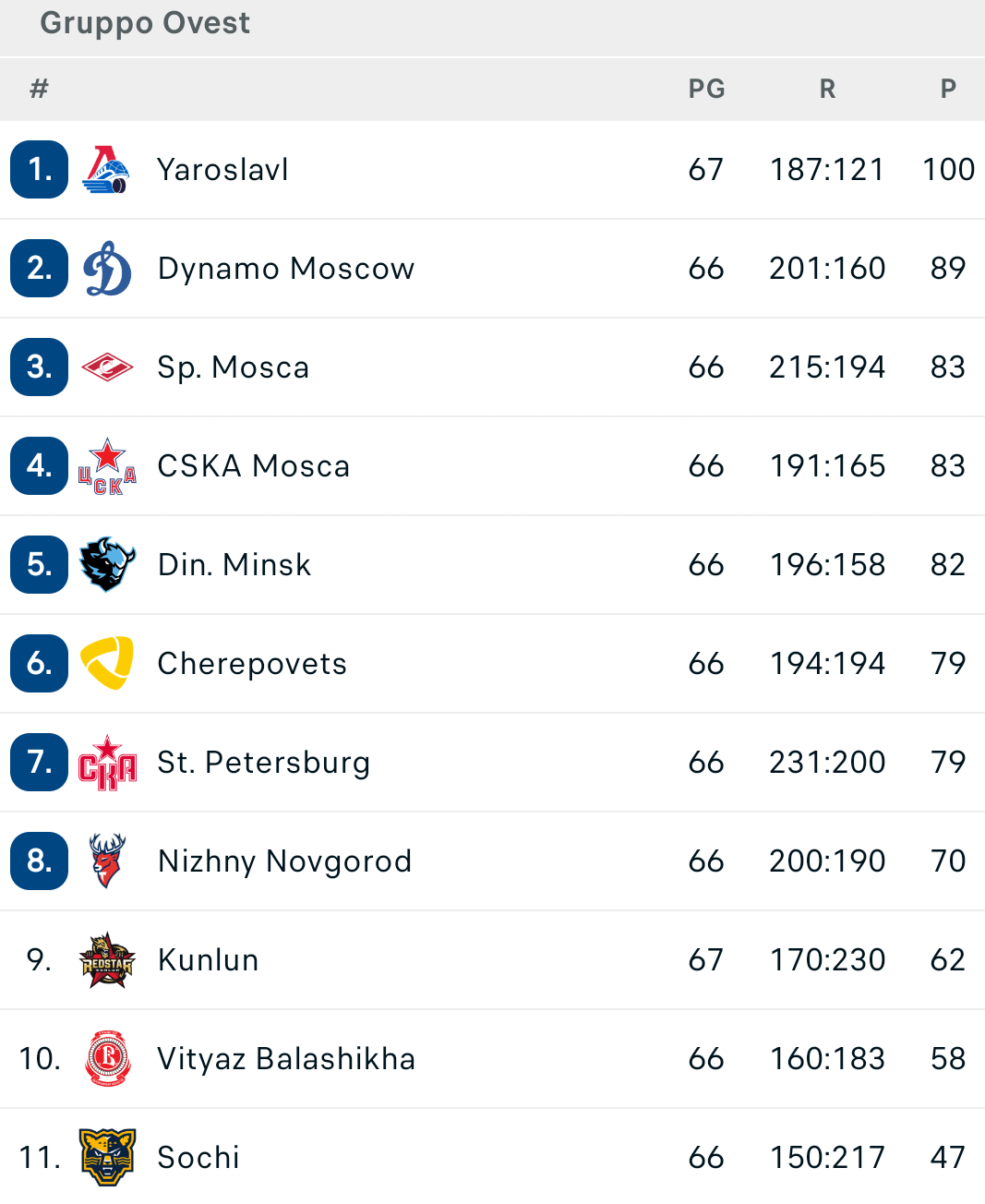Sort standings by the P points header
The height and width of the screenshot is (1204, 985).
pos(948,90)
